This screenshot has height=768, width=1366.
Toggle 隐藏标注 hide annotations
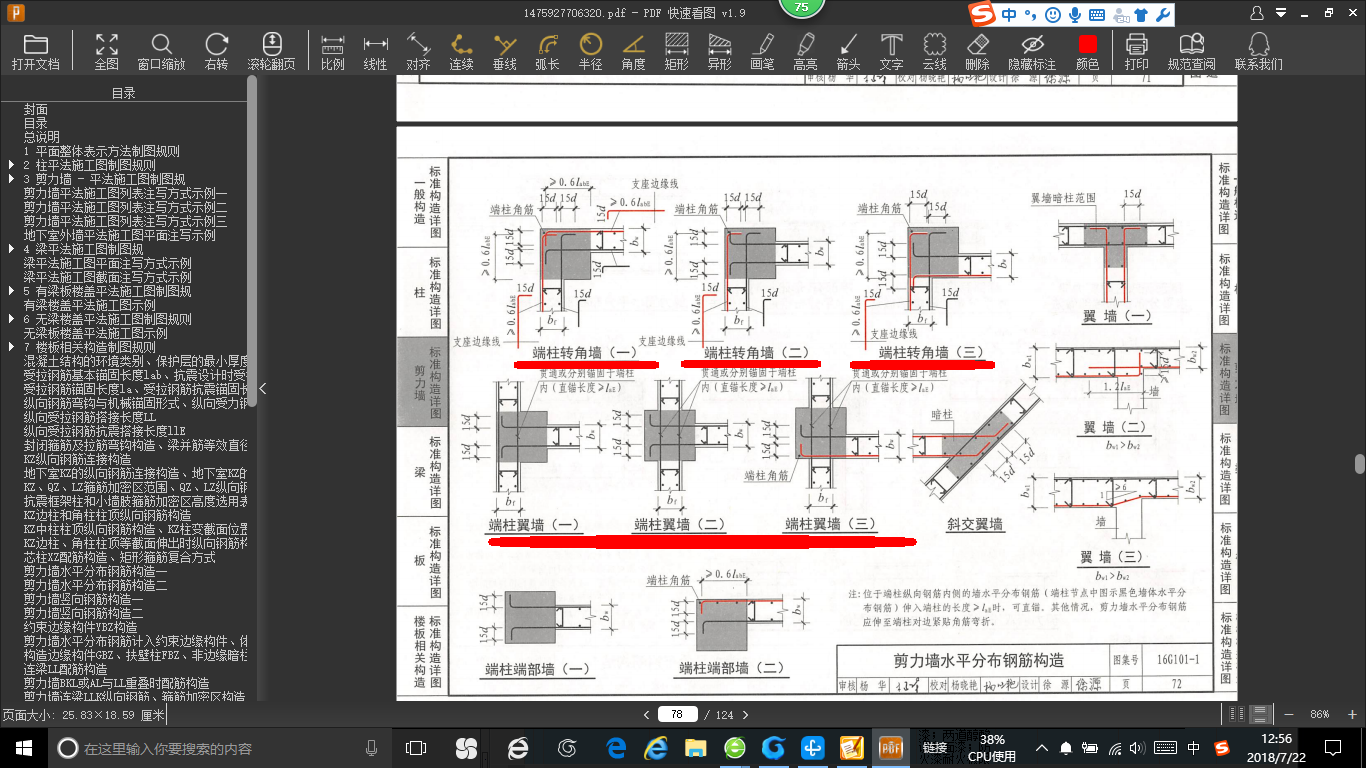click(x=1033, y=51)
